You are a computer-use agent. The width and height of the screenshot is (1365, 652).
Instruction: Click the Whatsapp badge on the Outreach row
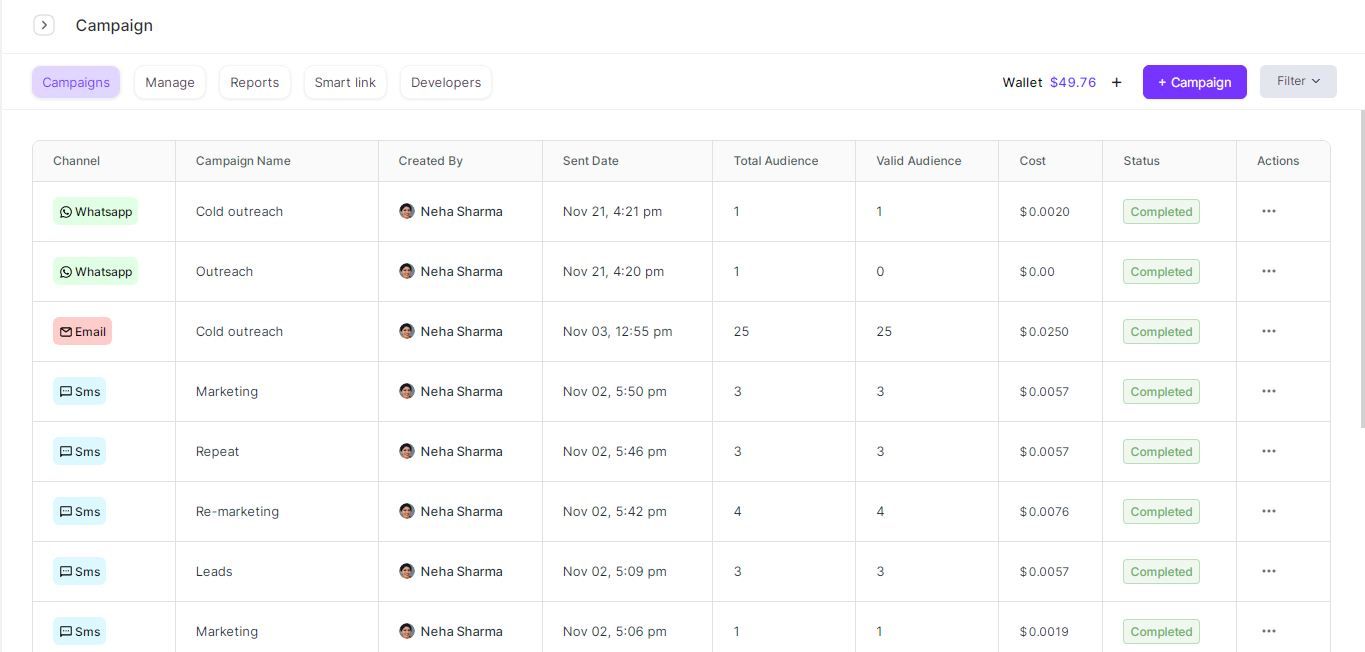[95, 271]
